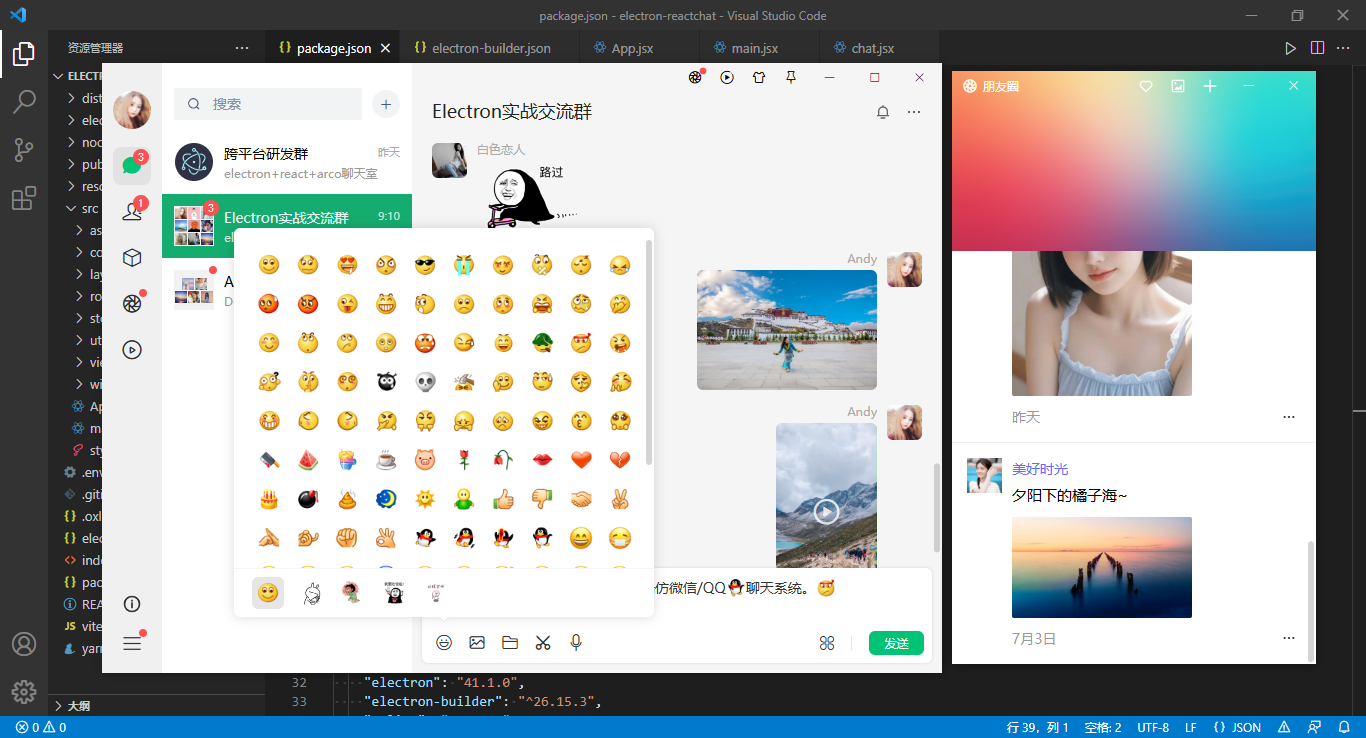The image size is (1366, 738).
Task: Open the Explorer view in VS Code activity bar
Action: [24, 54]
